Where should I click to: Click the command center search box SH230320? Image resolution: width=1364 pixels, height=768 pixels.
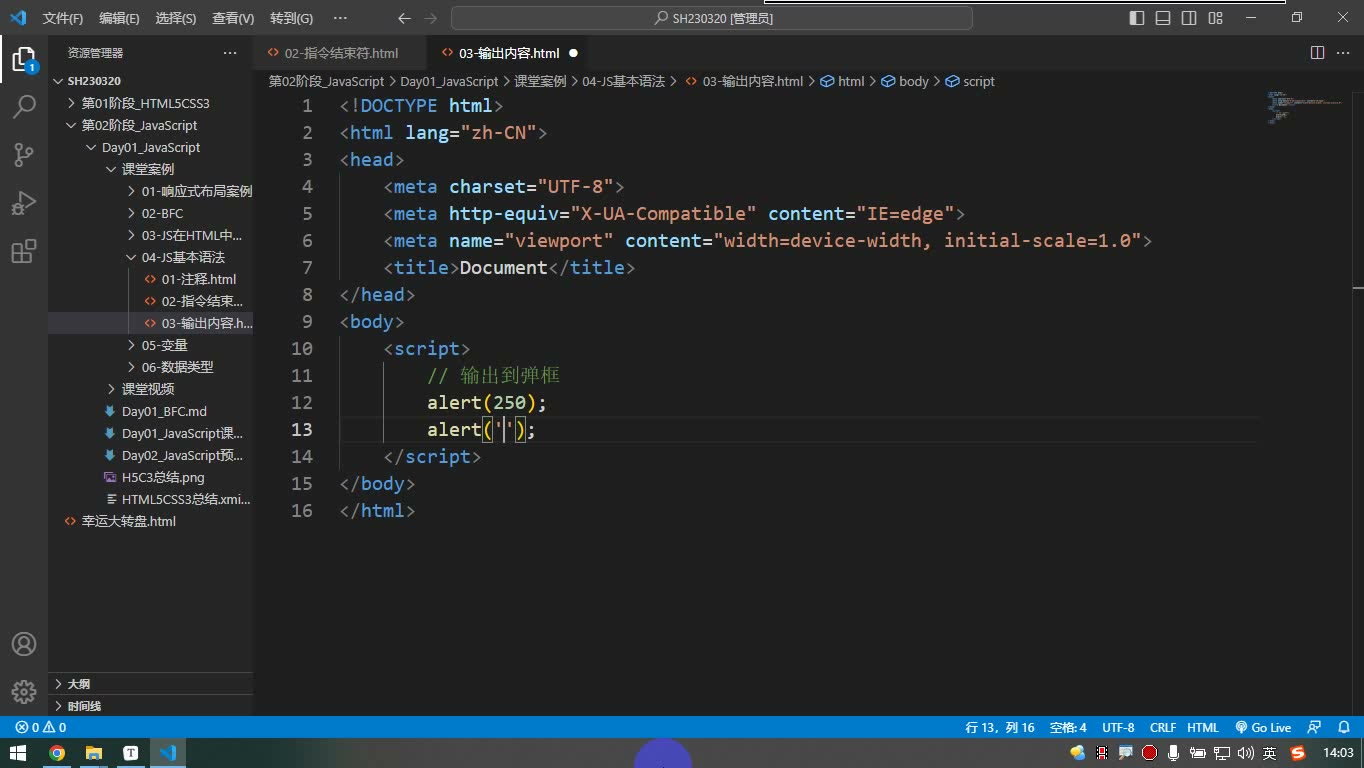pyautogui.click(x=712, y=18)
